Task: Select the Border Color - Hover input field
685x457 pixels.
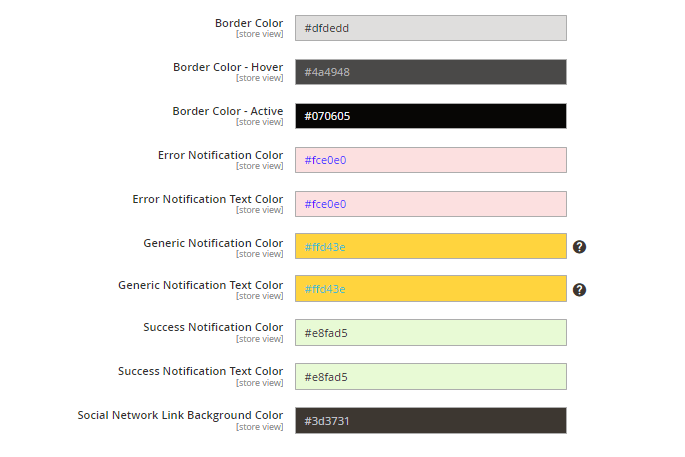Action: (430, 72)
